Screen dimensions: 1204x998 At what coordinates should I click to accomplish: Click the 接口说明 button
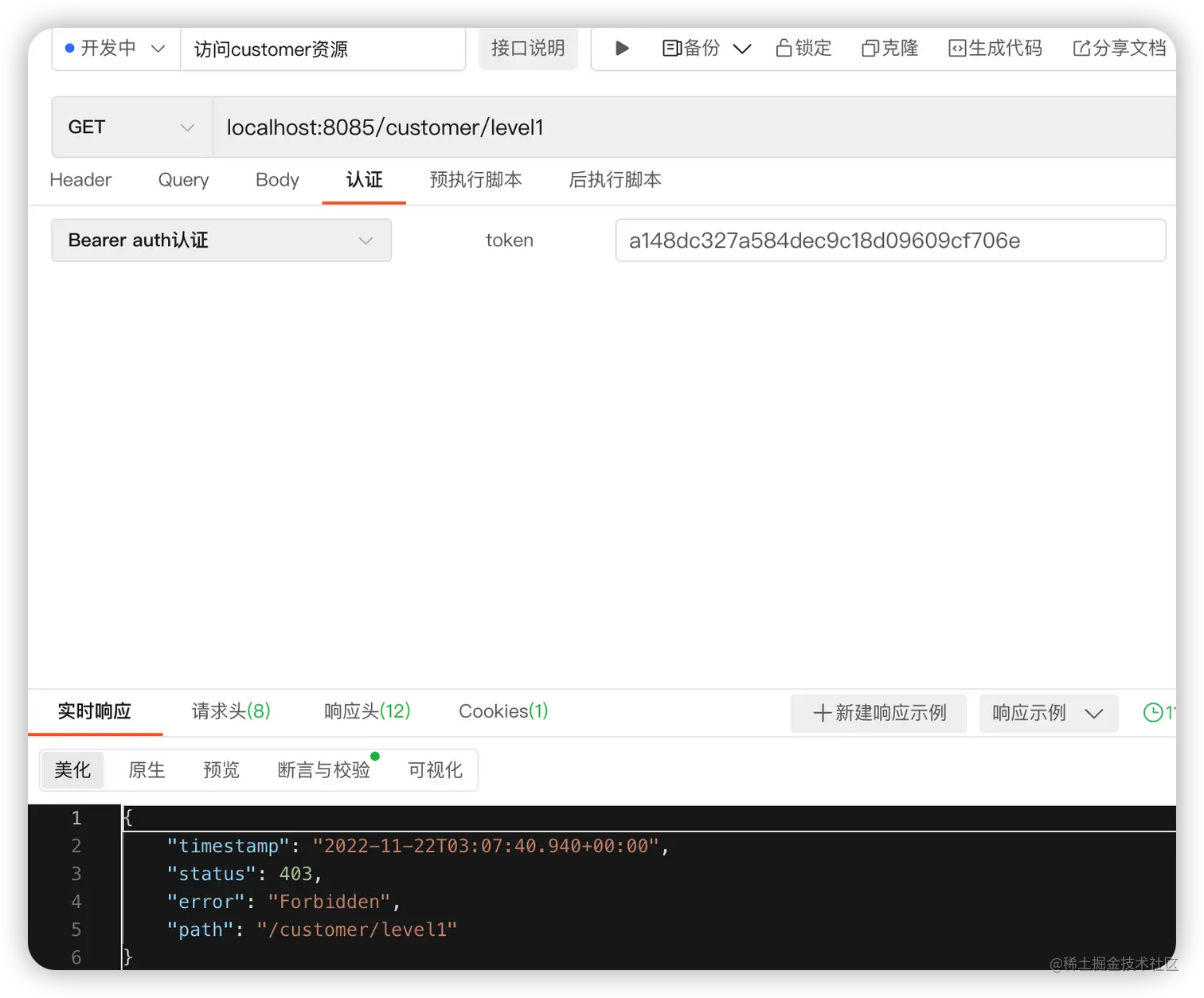(x=528, y=49)
